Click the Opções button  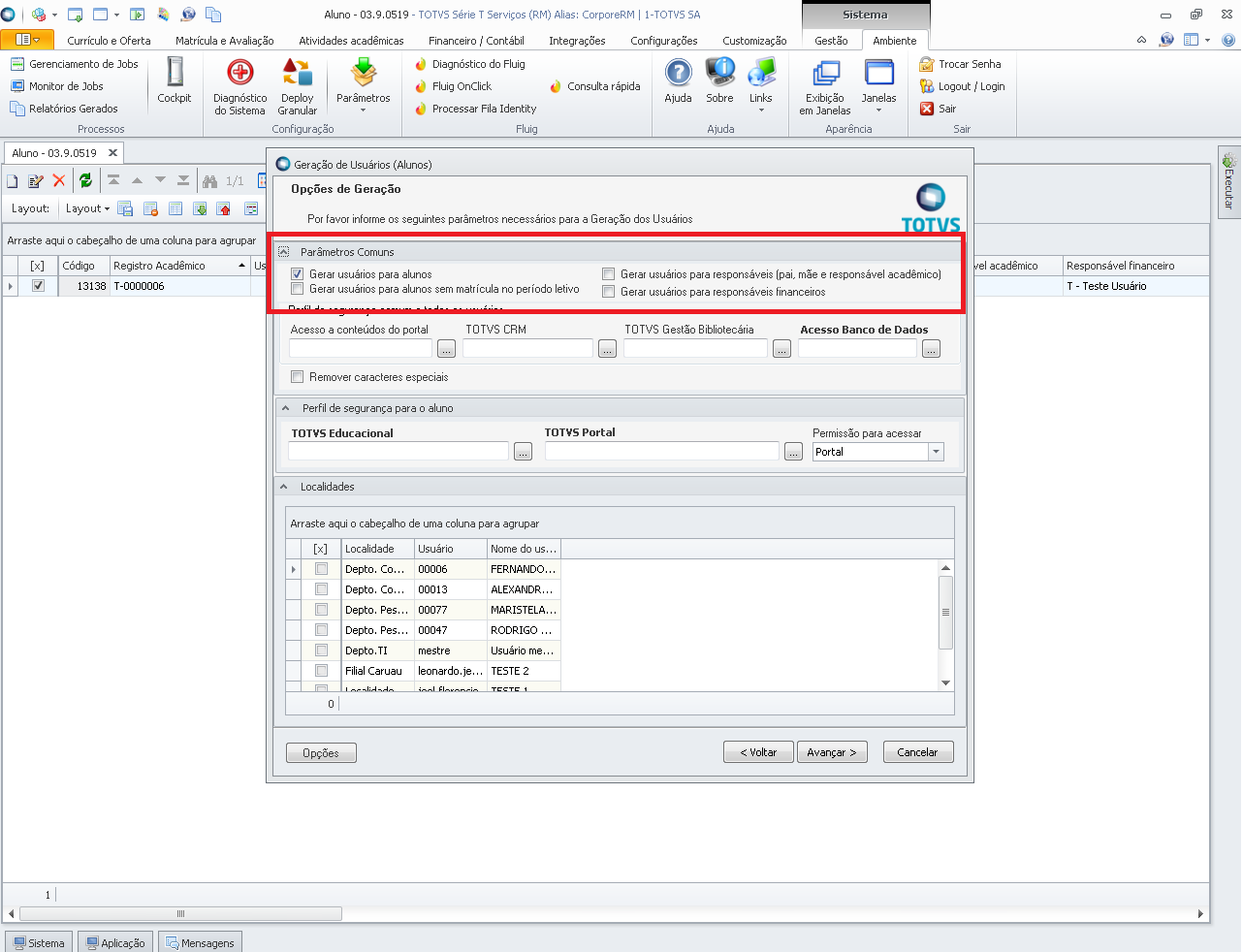321,752
